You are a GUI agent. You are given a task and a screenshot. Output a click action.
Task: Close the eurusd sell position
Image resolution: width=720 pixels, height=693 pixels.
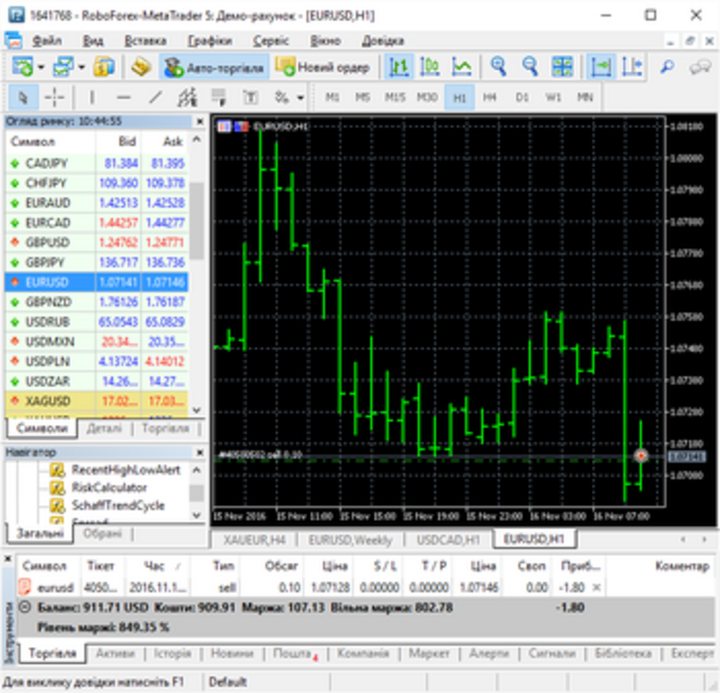[596, 587]
